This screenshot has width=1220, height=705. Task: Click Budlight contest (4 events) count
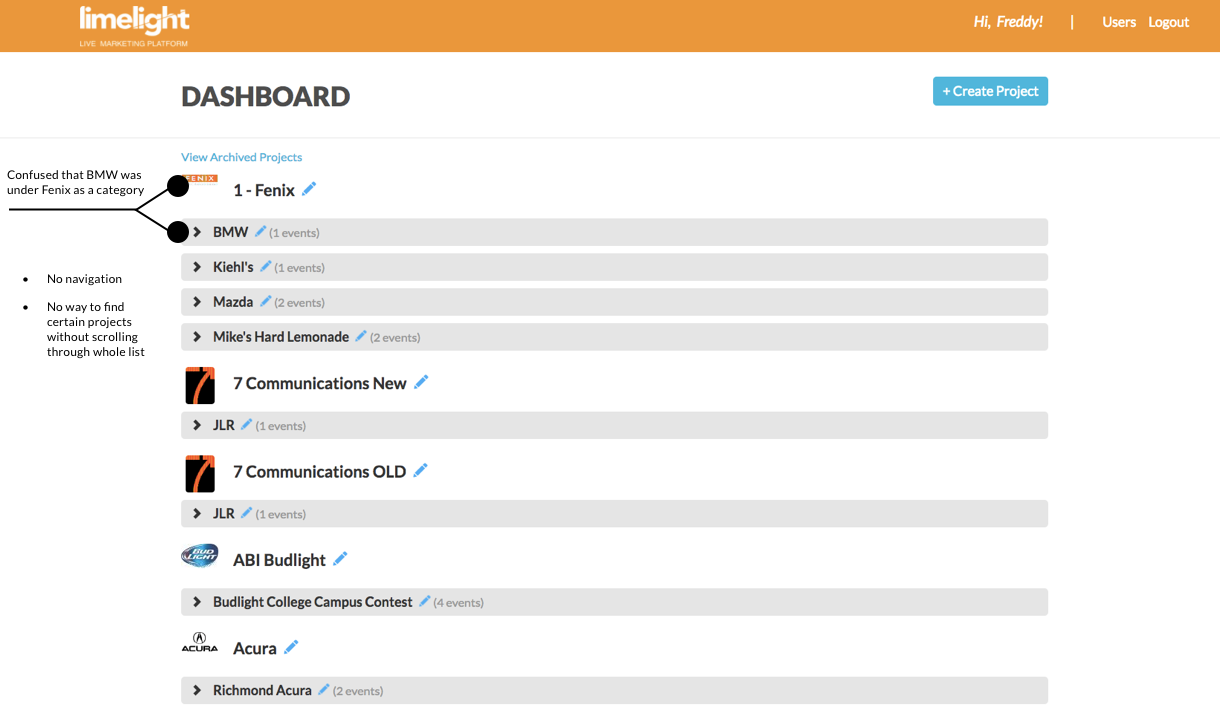[458, 603]
